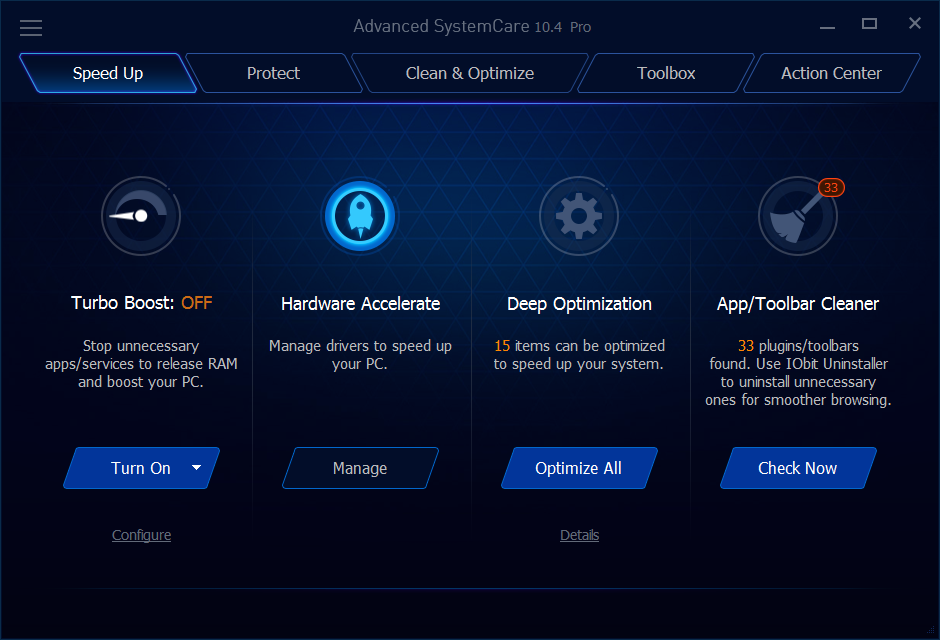The image size is (940, 640).
Task: Switch to Action Center tab
Action: (831, 73)
